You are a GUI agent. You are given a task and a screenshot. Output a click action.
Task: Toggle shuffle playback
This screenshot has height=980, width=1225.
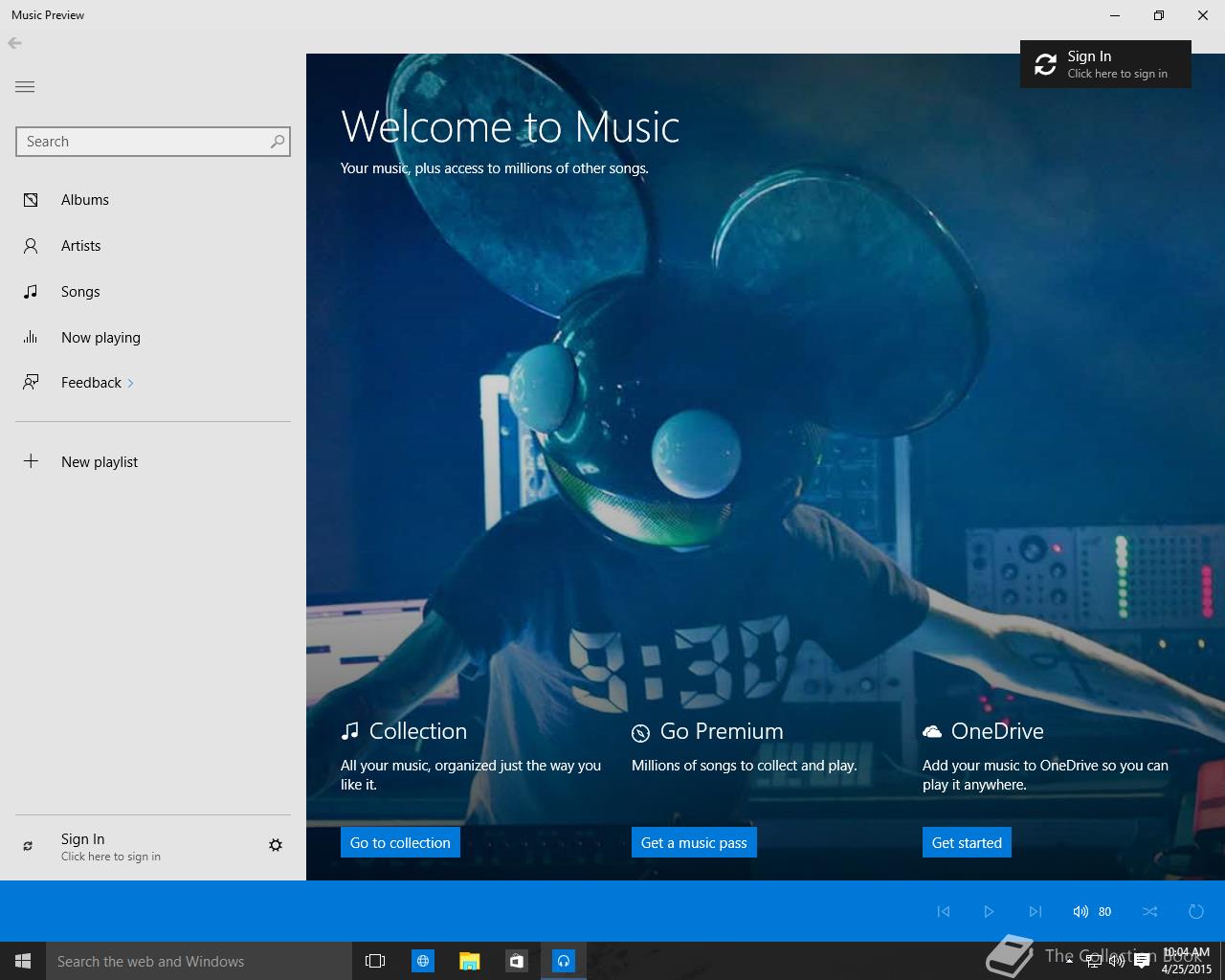pyautogui.click(x=1150, y=911)
